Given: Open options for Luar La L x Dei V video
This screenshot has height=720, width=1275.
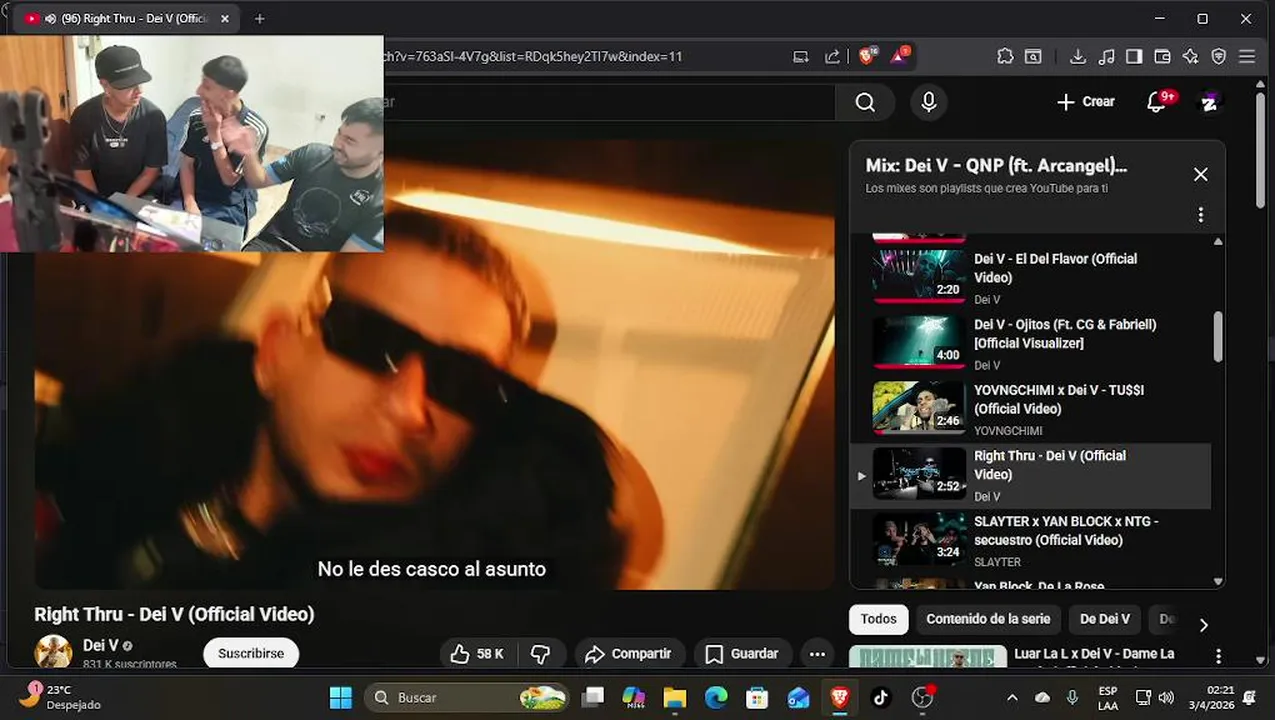Looking at the screenshot, I should pyautogui.click(x=1218, y=656).
